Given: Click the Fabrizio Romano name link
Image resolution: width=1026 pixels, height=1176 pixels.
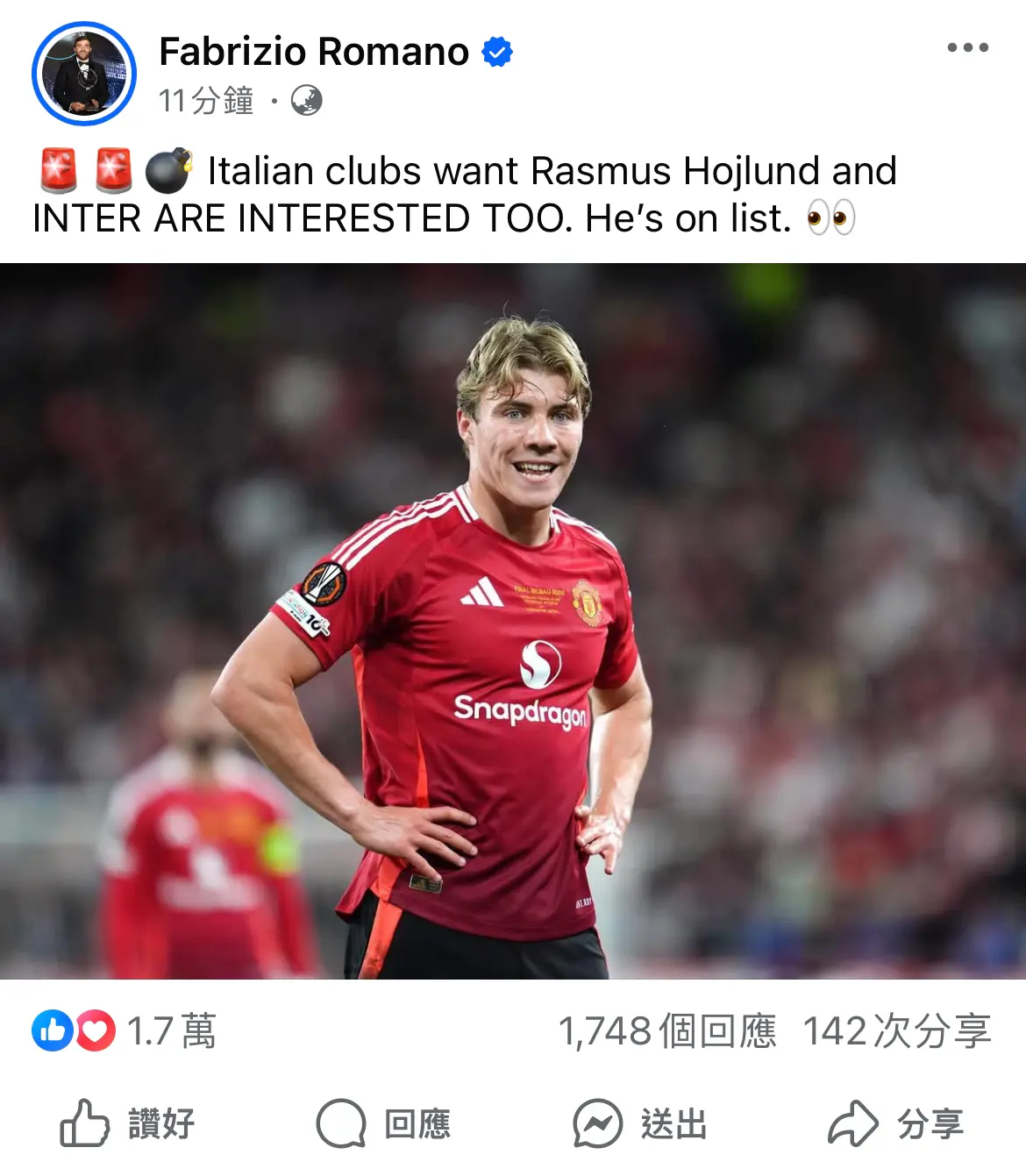Looking at the screenshot, I should (314, 52).
